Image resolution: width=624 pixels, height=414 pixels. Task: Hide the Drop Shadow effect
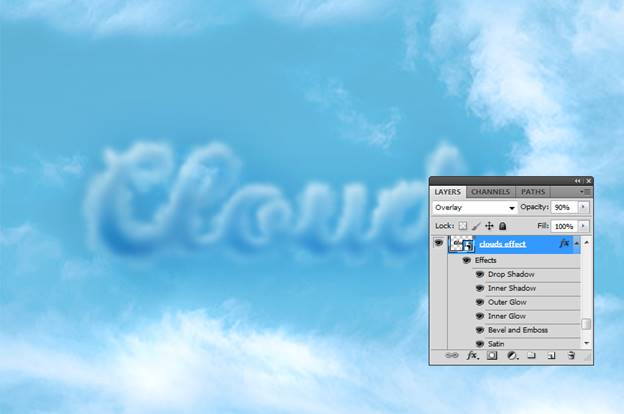480,274
